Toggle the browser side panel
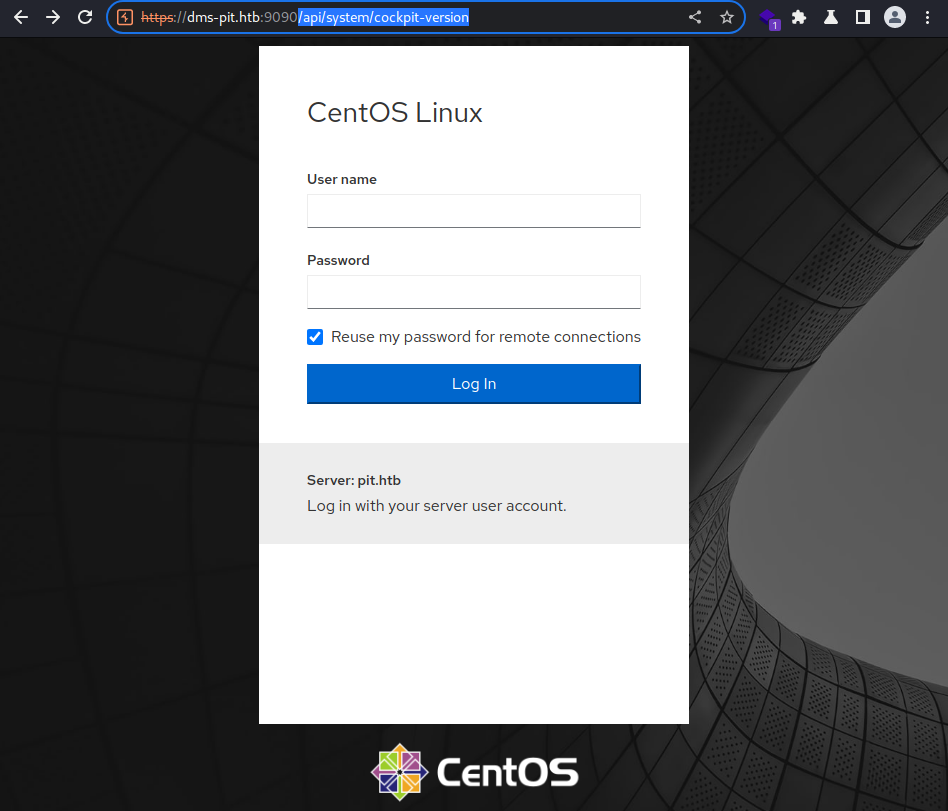 click(863, 17)
